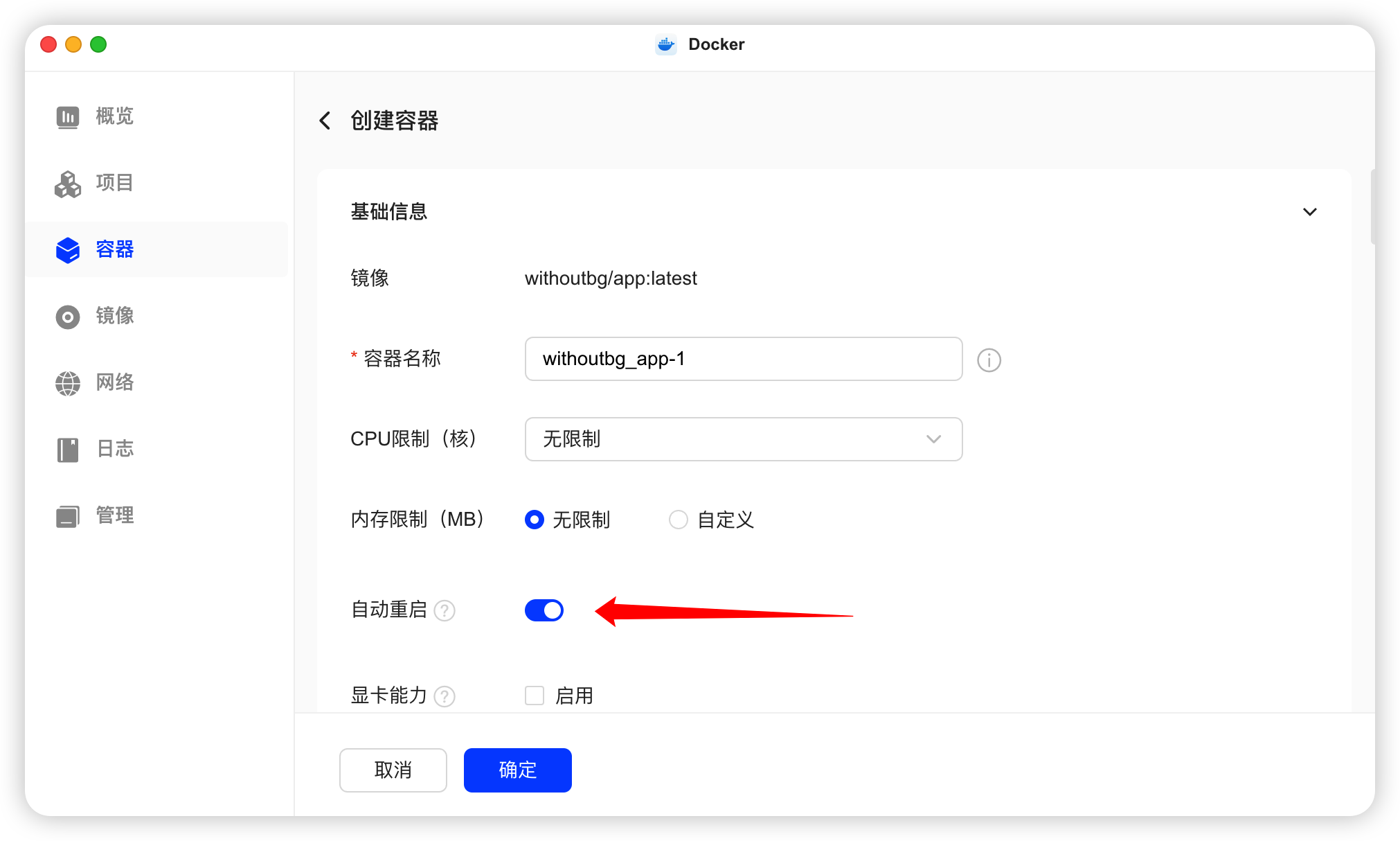
Task: Click help icon next to 显卡能力
Action: tap(445, 696)
